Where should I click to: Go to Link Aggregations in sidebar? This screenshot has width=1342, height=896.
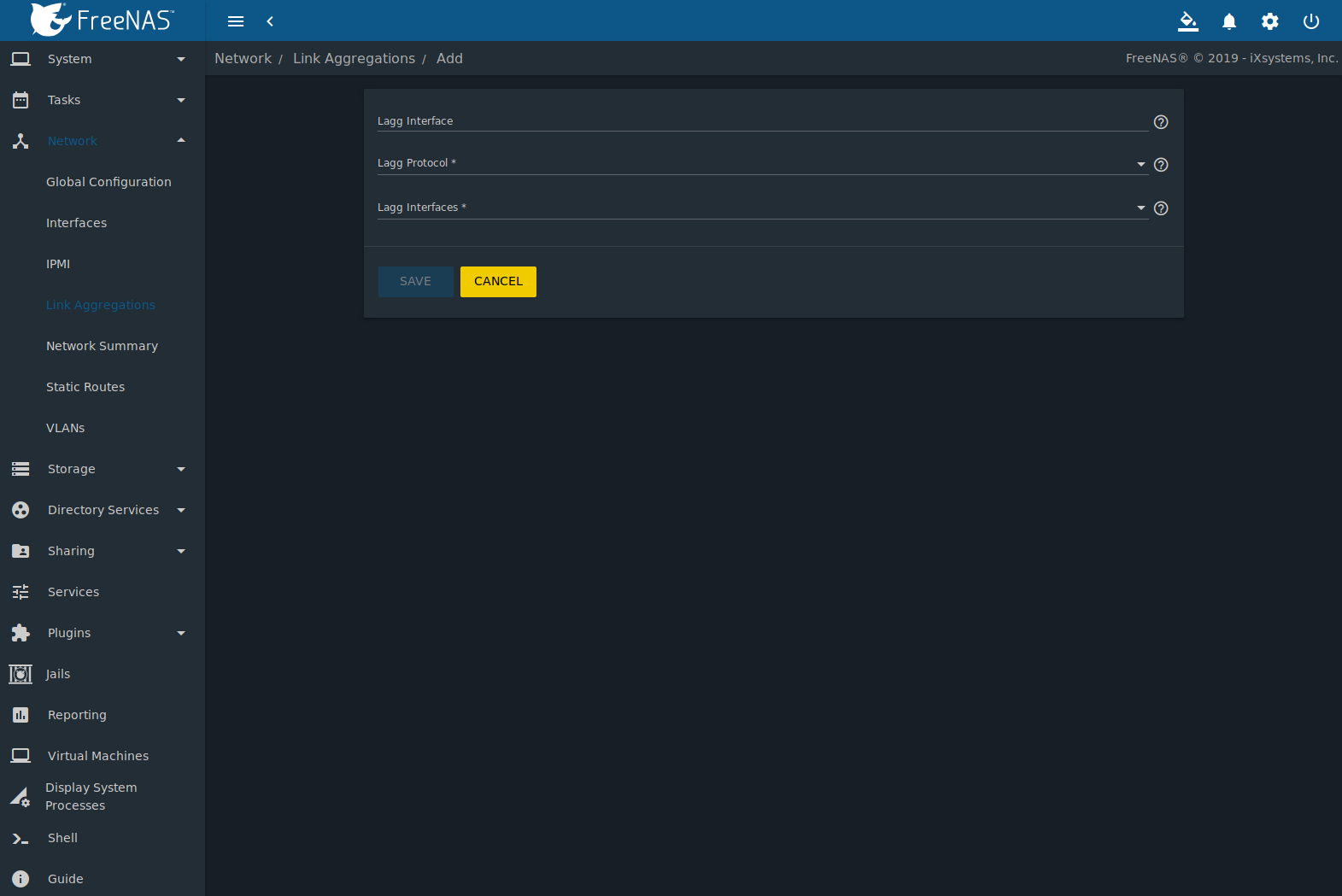click(x=101, y=305)
